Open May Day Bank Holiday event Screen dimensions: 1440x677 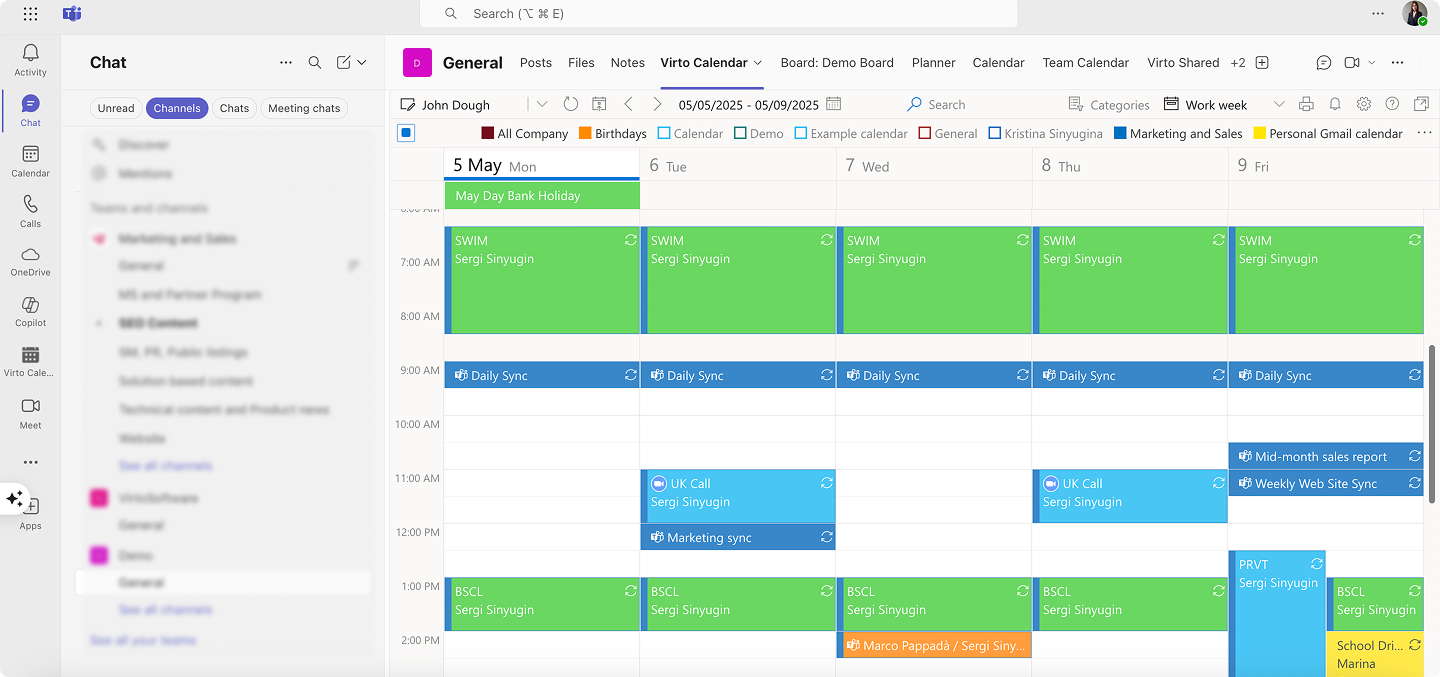click(x=542, y=196)
